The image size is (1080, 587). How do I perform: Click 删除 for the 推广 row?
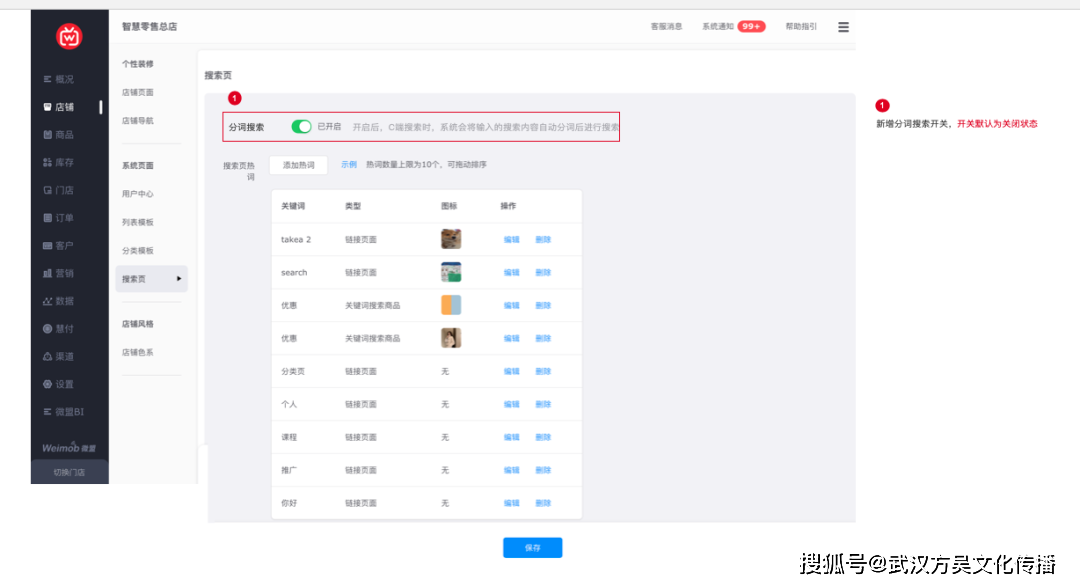(543, 470)
